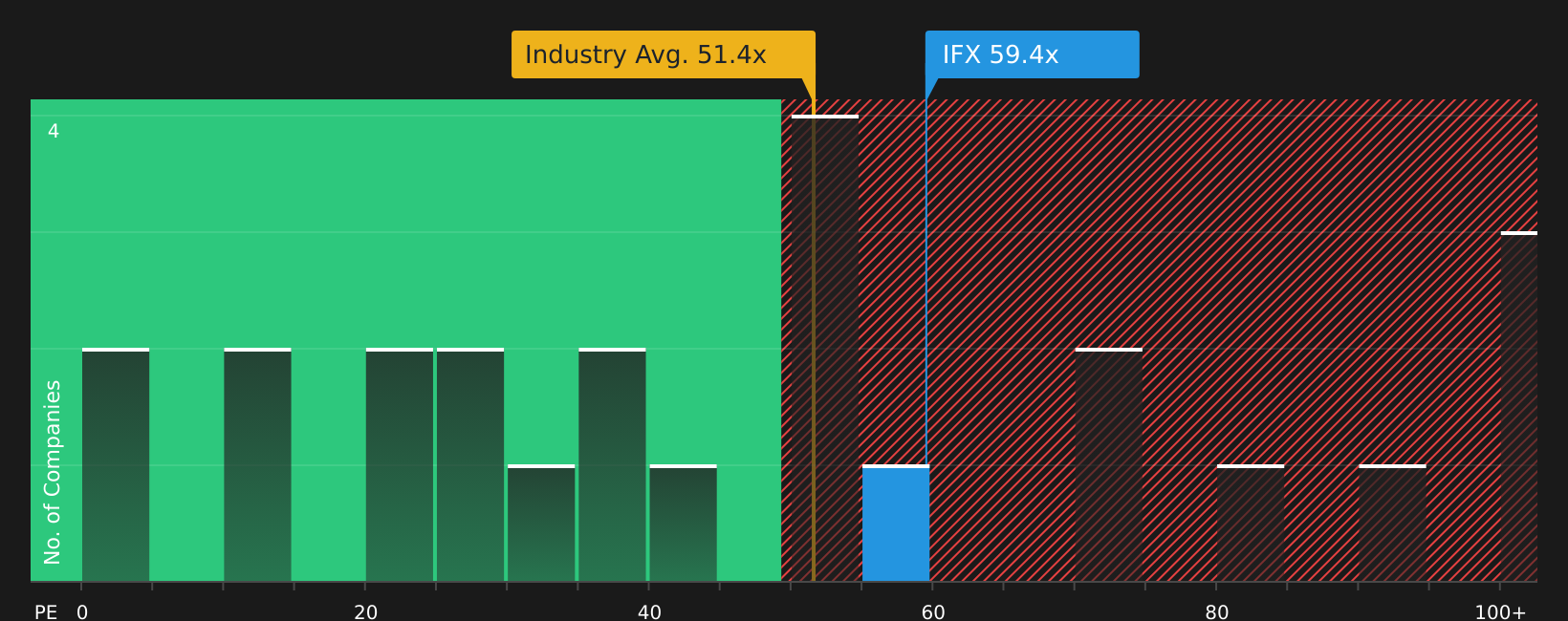1568x621 pixels.
Task: Click the x-axis value '60'
Action: [x=933, y=612]
